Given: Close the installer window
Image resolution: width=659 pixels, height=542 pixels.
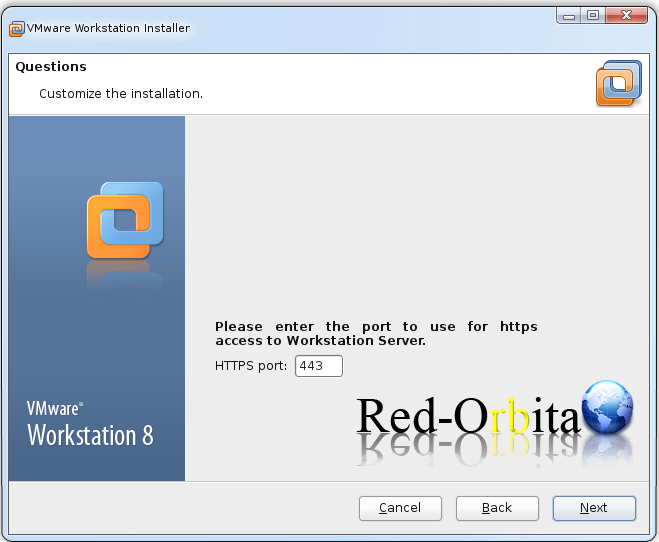Looking at the screenshot, I should coord(626,16).
